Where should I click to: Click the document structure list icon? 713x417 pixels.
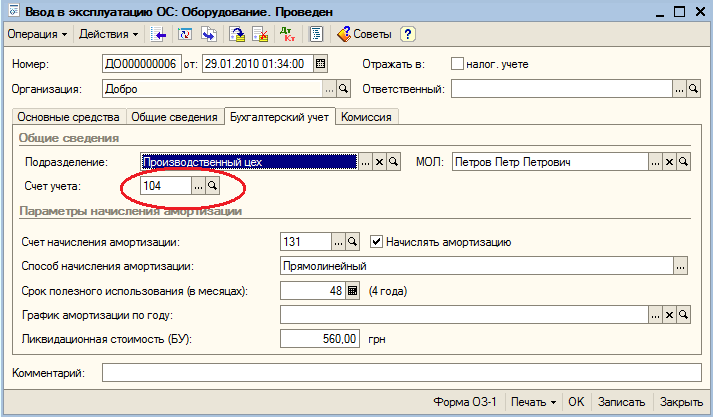coord(316,35)
